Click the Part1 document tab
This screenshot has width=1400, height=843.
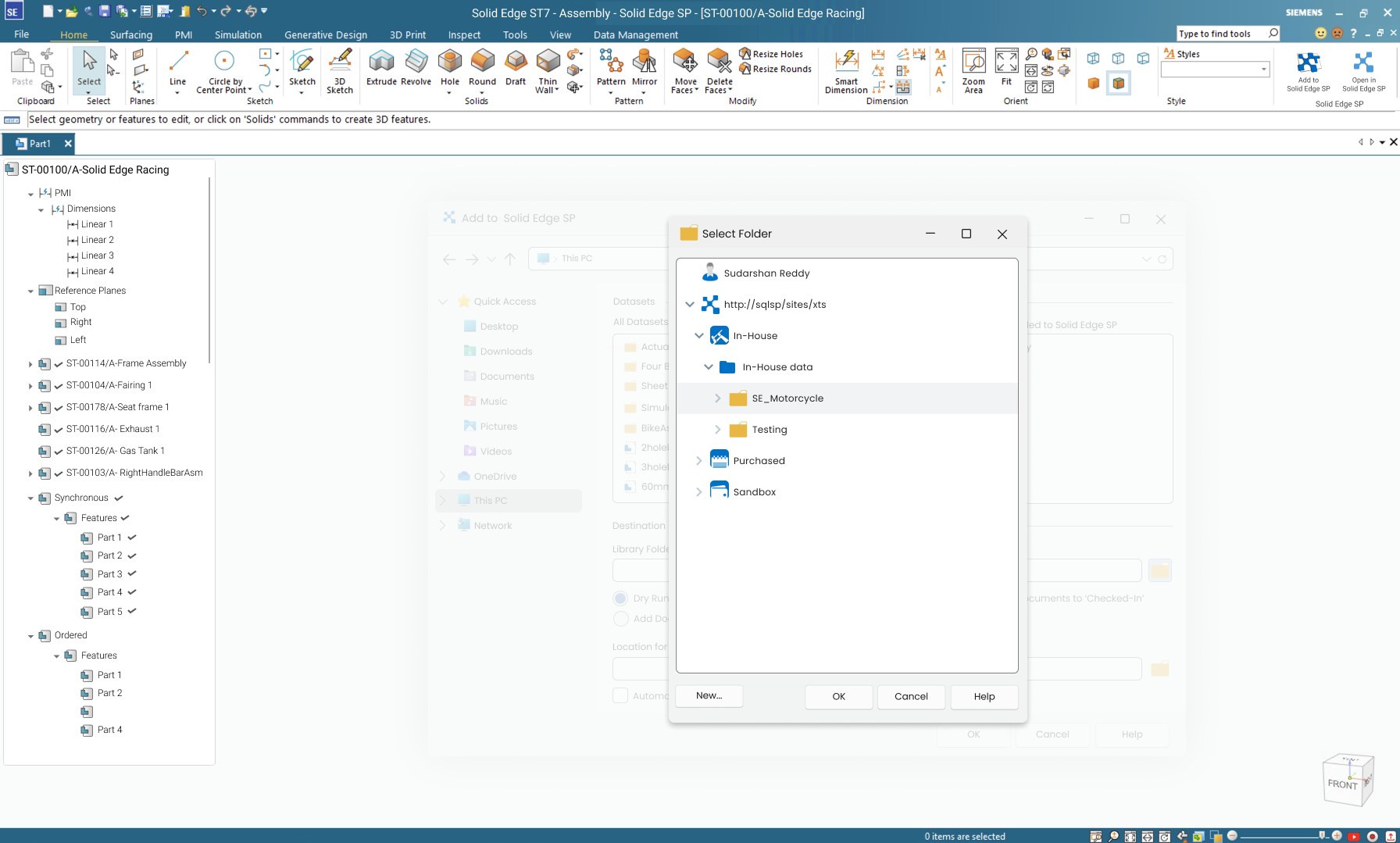pos(37,144)
